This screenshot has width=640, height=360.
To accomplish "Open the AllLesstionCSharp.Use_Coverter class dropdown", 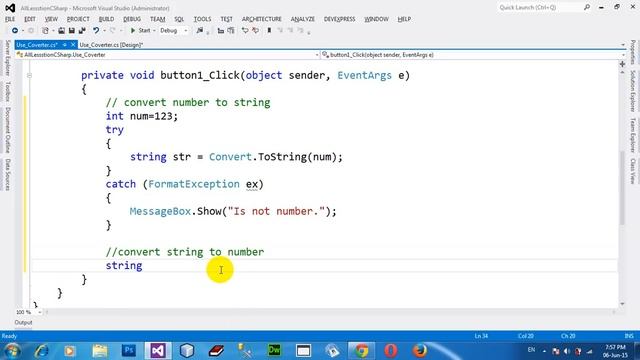I will pyautogui.click(x=167, y=55).
